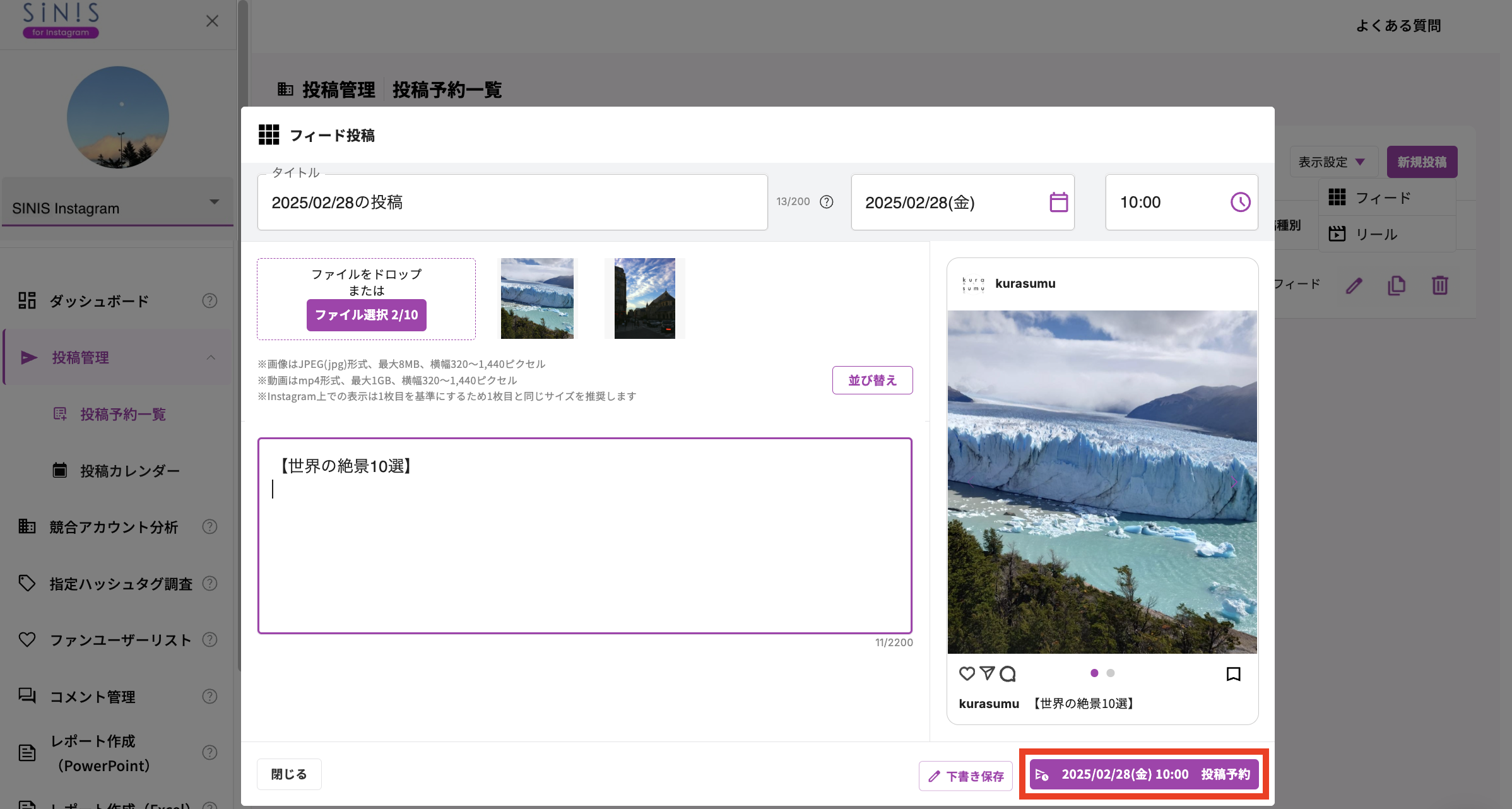Duplicate the scheduled post via copy icon
This screenshot has height=809, width=1512.
(1397, 285)
